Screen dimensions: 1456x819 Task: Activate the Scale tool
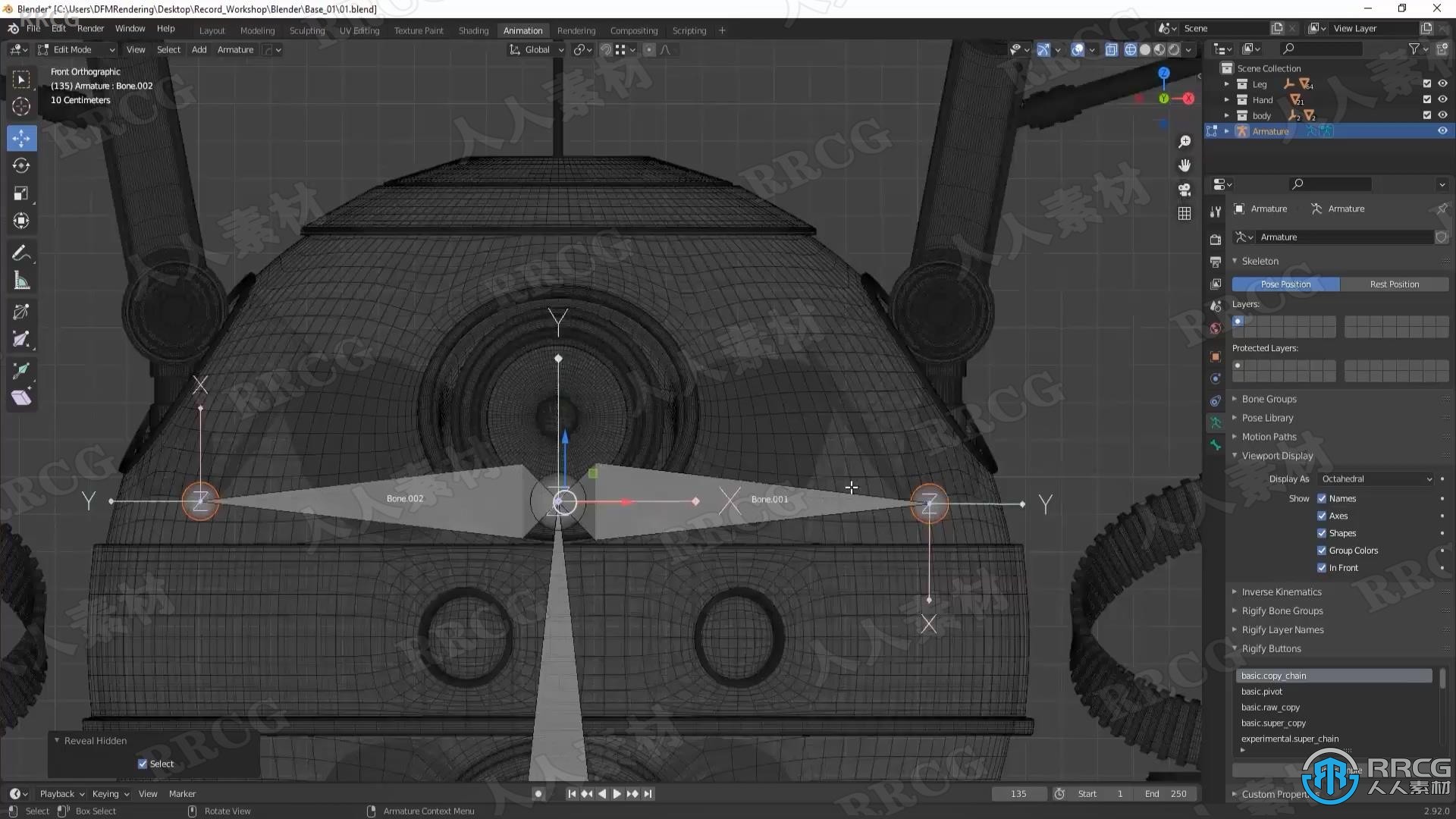[x=21, y=193]
